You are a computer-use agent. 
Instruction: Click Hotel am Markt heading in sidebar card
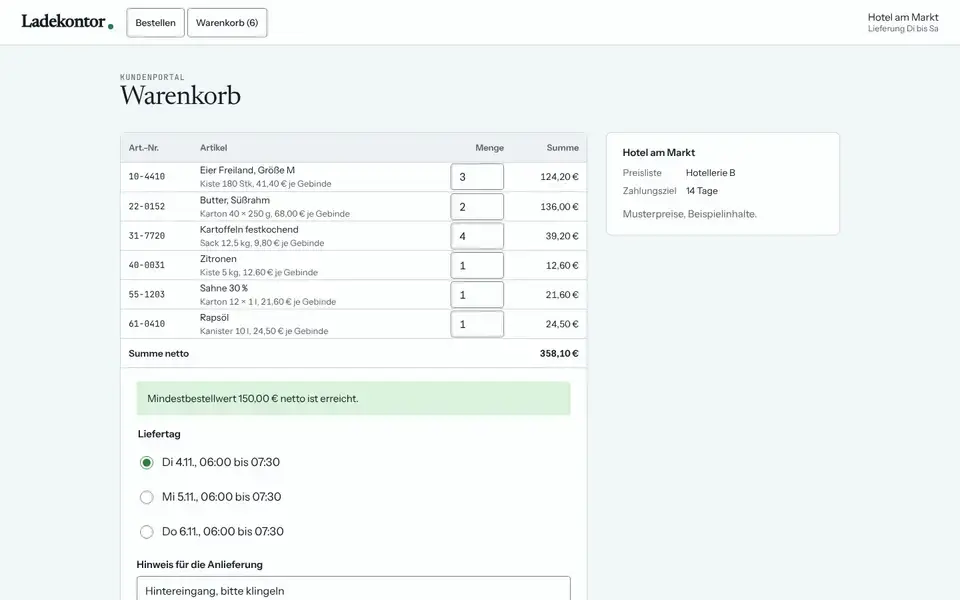pos(659,153)
